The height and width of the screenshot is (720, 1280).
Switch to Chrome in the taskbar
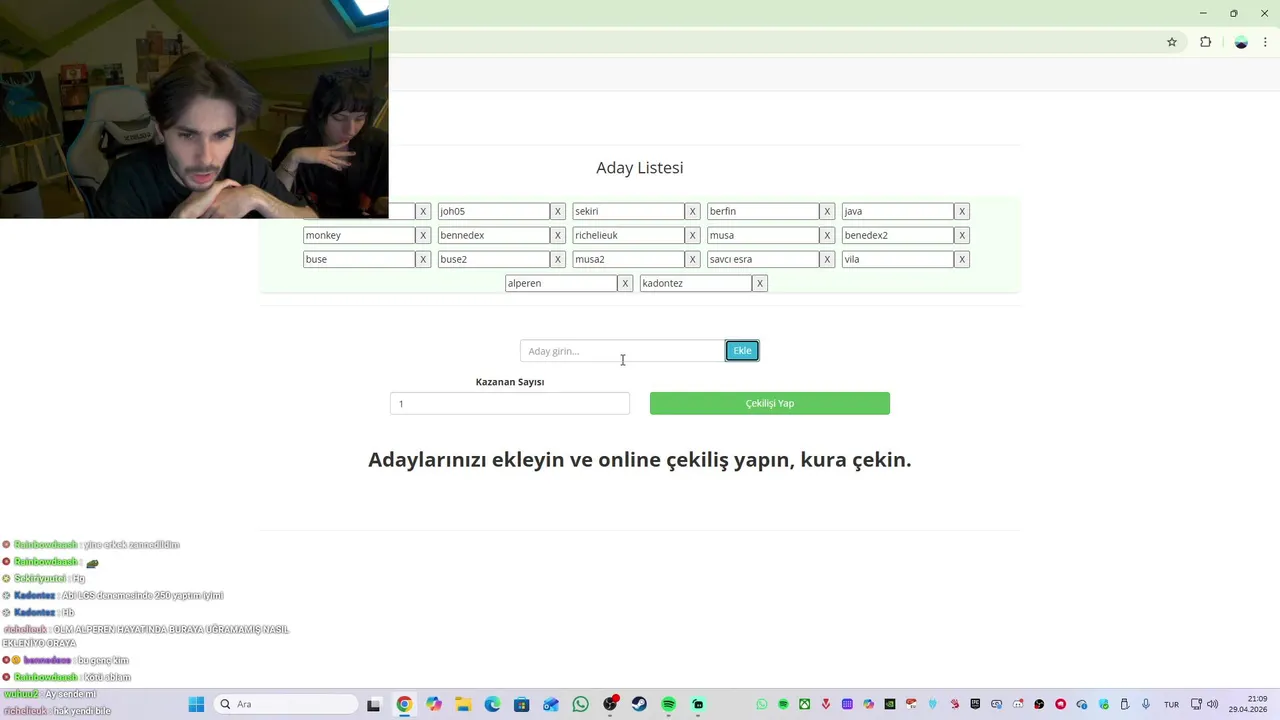coord(404,704)
